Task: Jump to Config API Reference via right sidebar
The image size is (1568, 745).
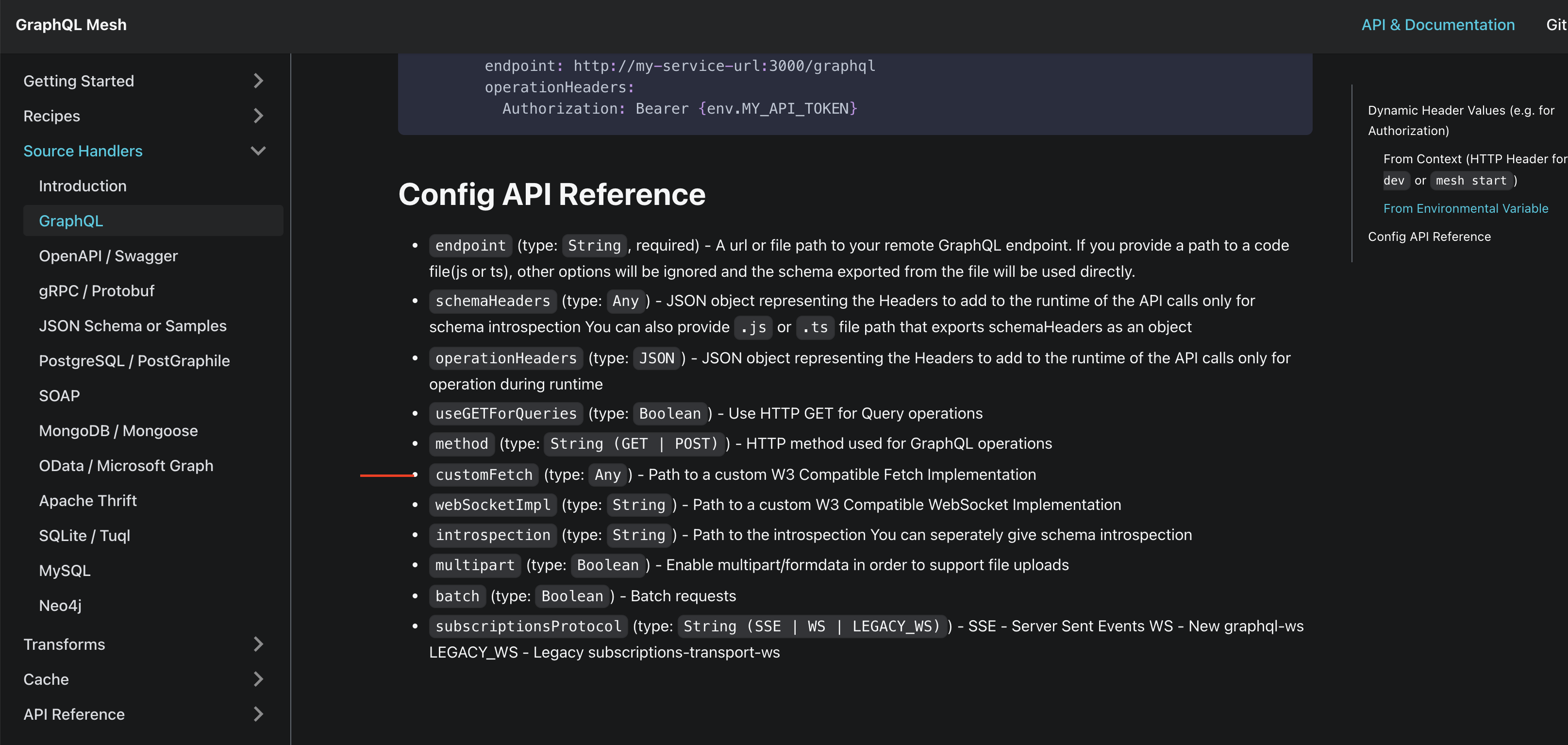Action: pos(1429,237)
